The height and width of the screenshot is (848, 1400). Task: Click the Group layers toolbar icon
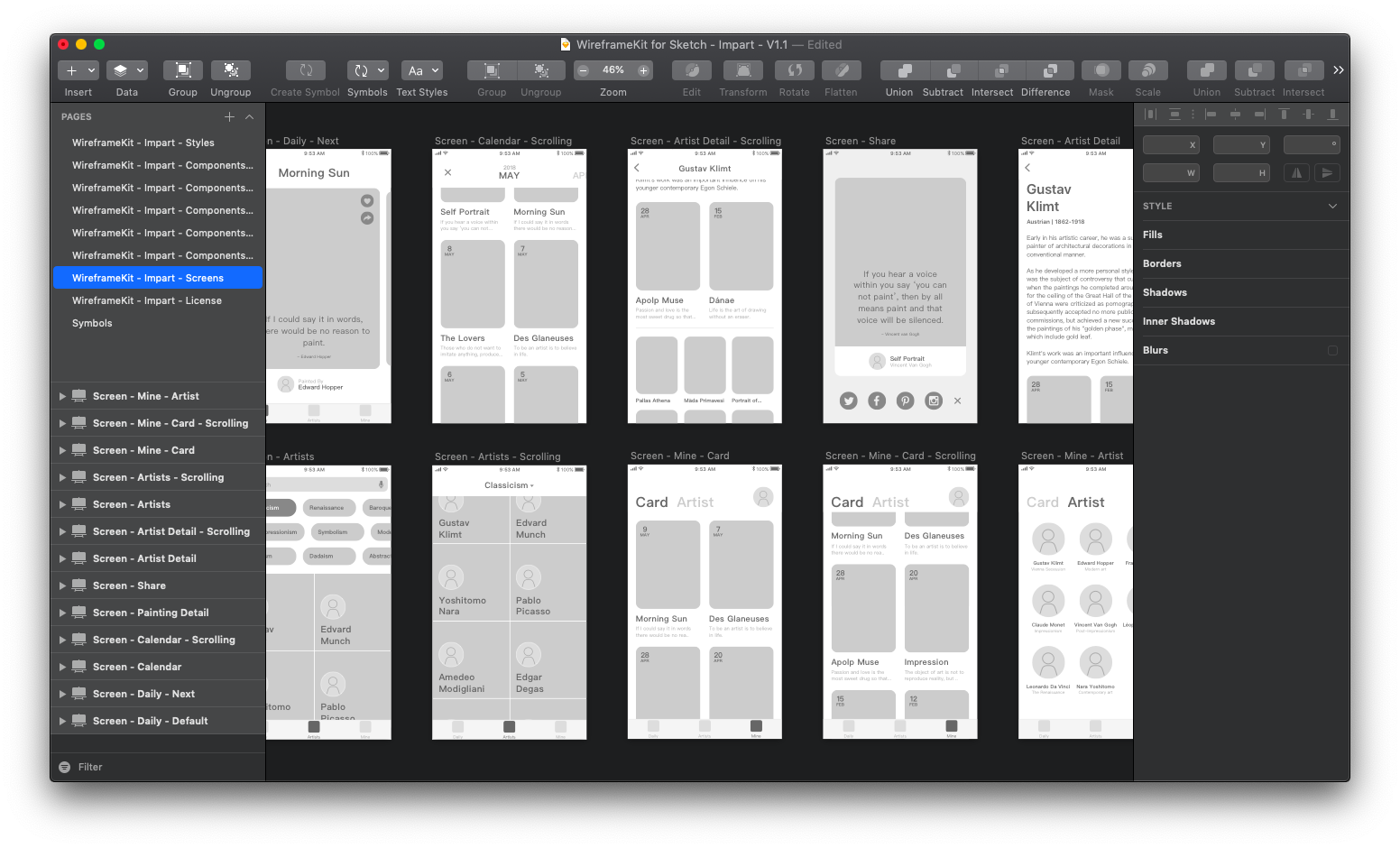click(182, 70)
